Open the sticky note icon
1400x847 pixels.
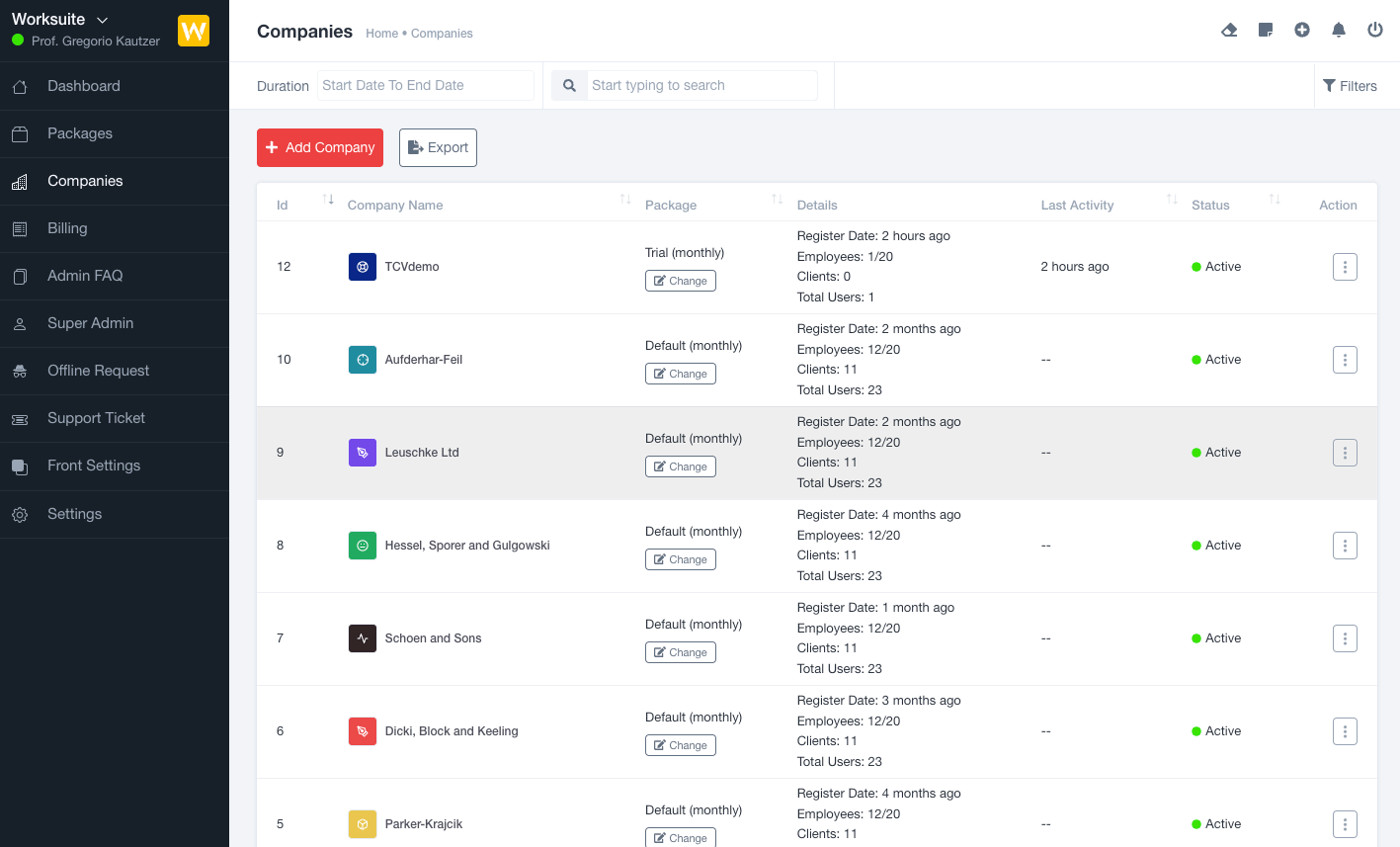point(1266,30)
